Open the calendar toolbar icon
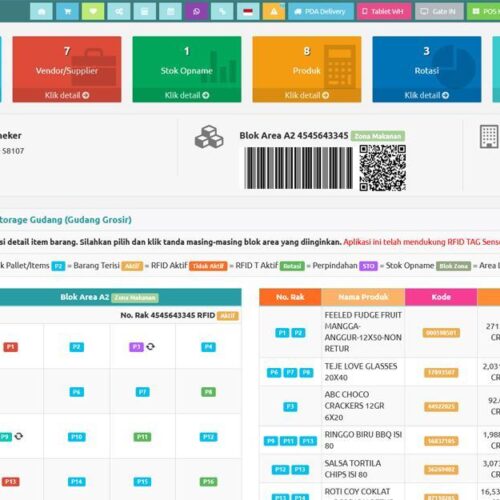This screenshot has width=500, height=500. 171,12
